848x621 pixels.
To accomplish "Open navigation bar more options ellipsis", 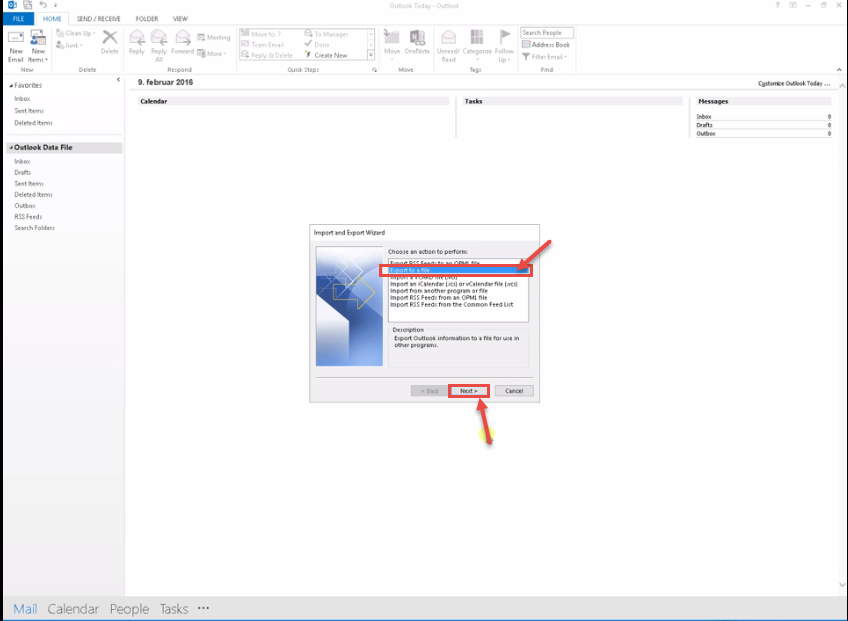I will 203,608.
